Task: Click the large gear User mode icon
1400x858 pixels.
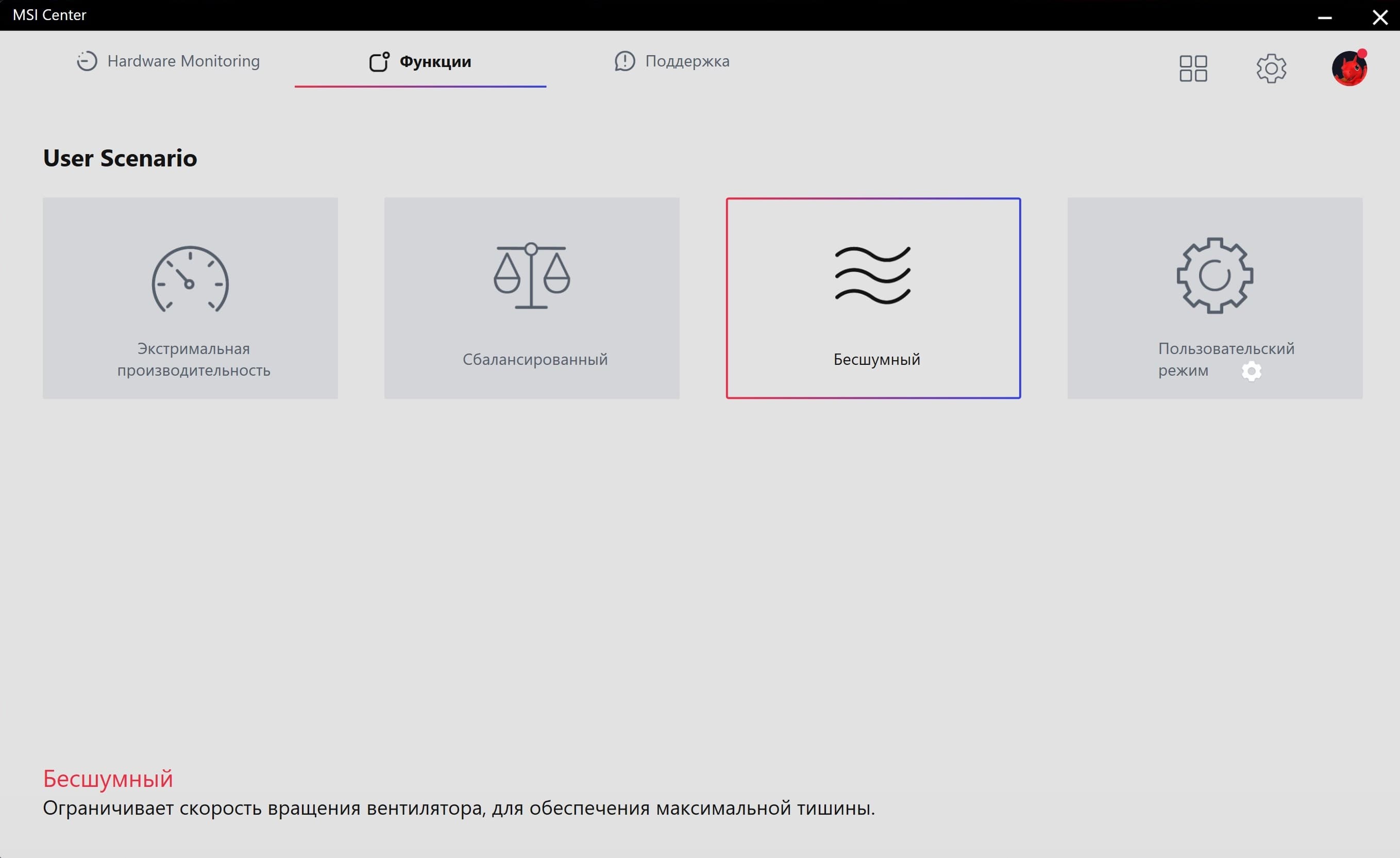Action: (1214, 276)
